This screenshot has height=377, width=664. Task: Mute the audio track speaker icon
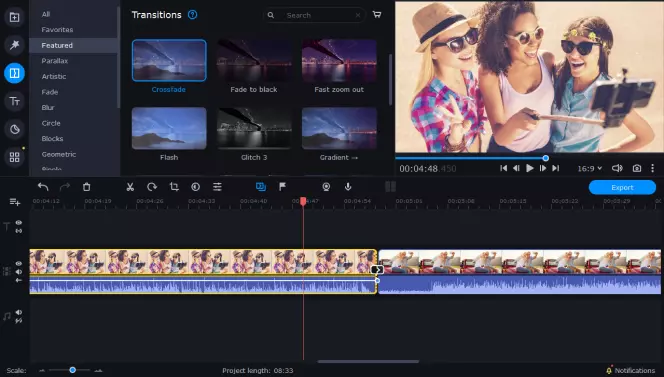point(19,312)
